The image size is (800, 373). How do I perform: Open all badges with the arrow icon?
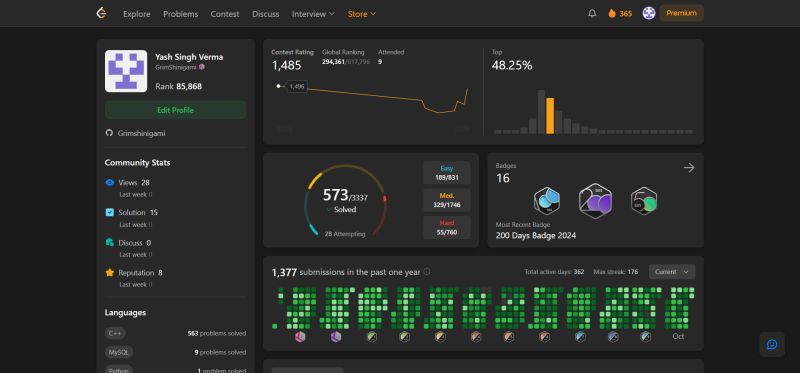point(689,167)
